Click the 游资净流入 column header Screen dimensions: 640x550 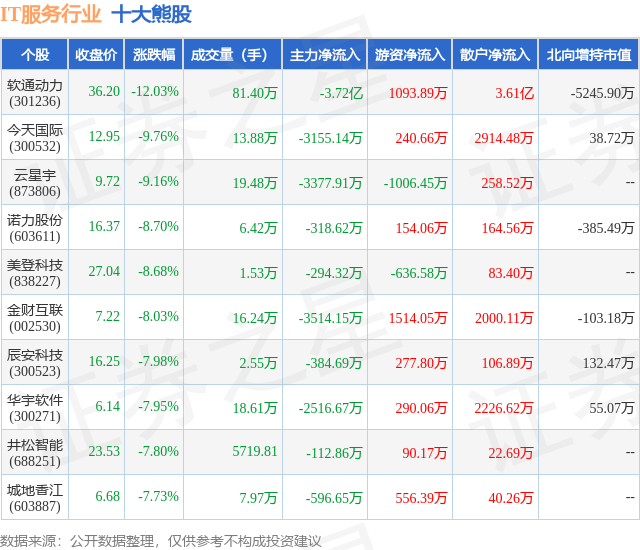pyautogui.click(x=410, y=55)
